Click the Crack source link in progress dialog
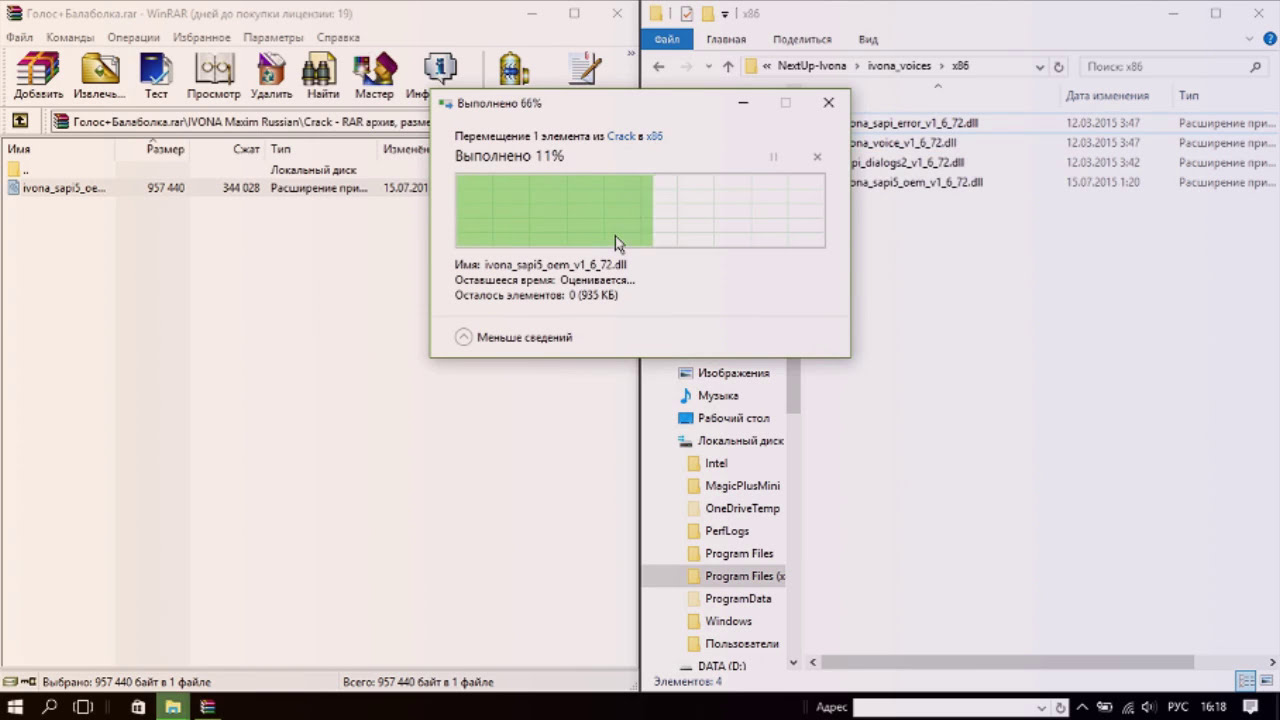 click(621, 136)
